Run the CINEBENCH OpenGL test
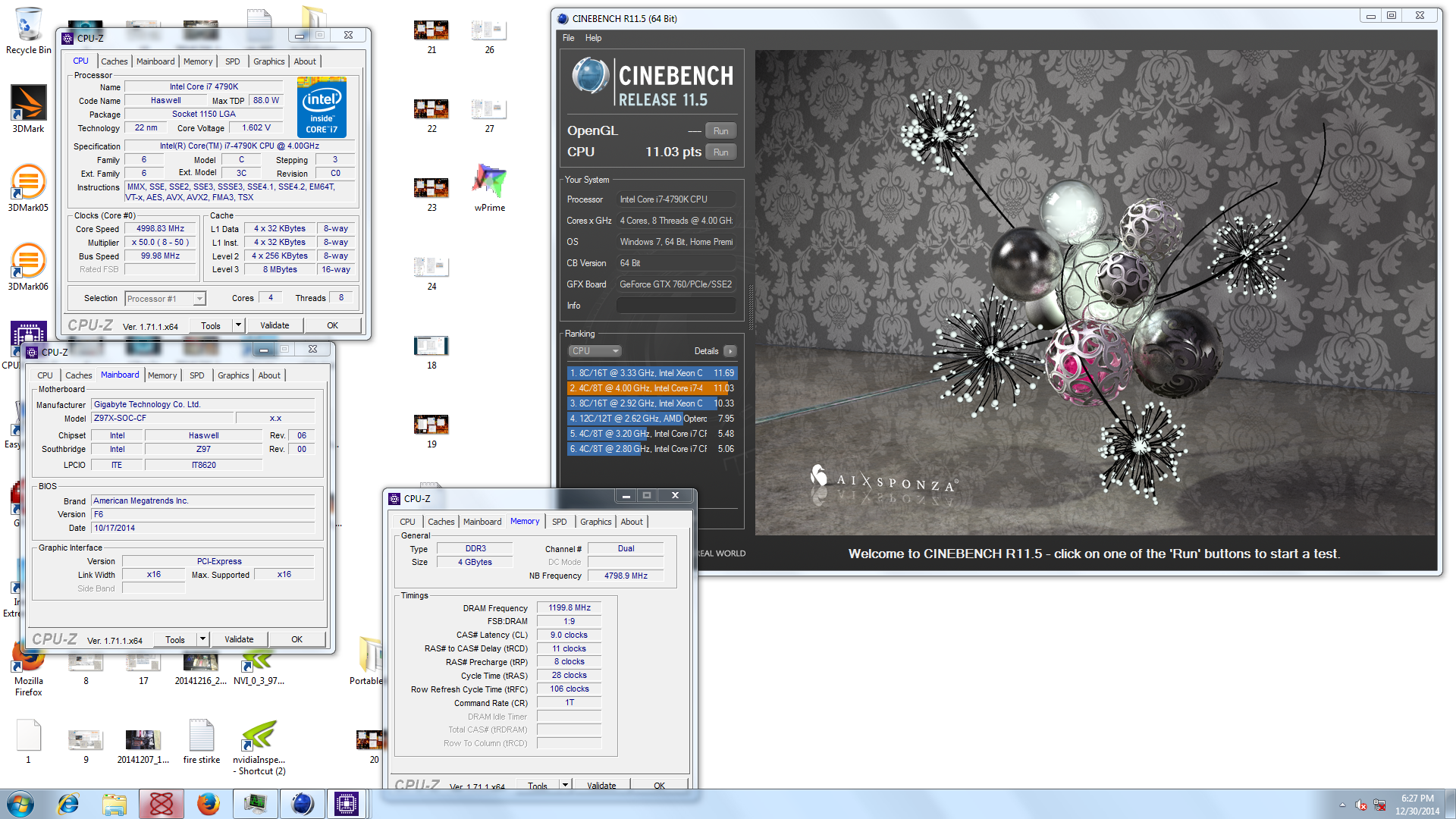 [720, 131]
